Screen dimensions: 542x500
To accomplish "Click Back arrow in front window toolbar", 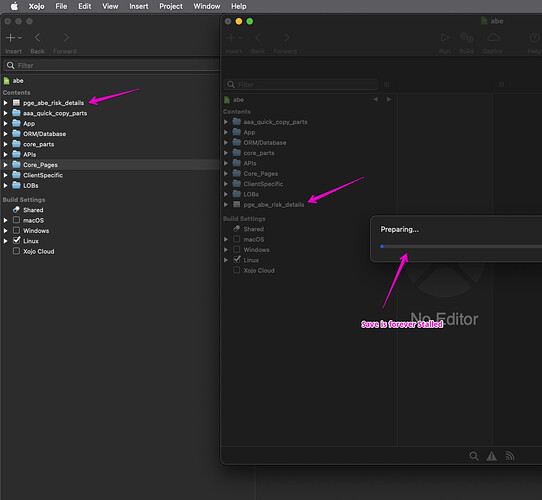I will pos(258,37).
